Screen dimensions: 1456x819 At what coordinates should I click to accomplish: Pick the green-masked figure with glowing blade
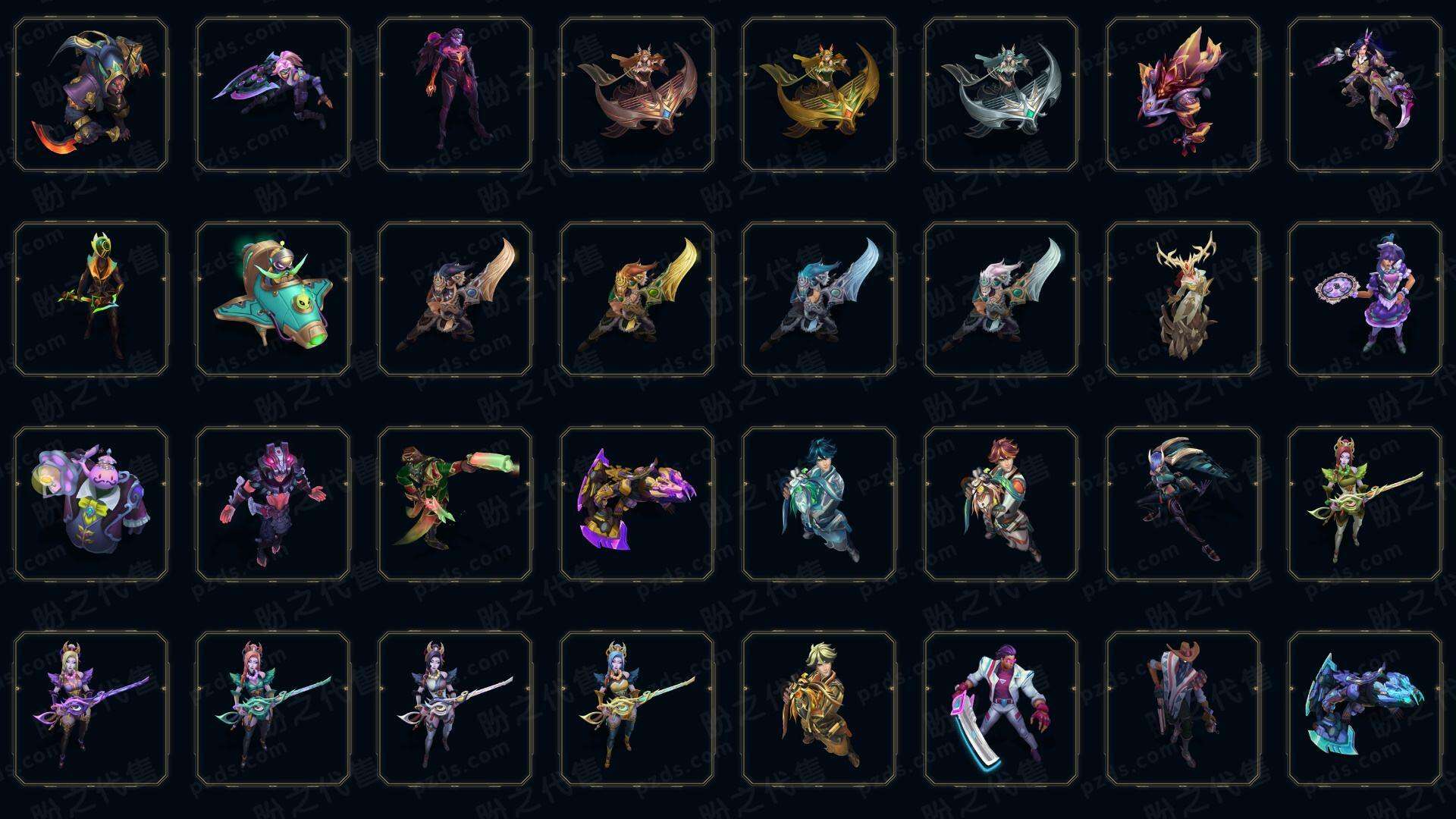click(x=91, y=299)
